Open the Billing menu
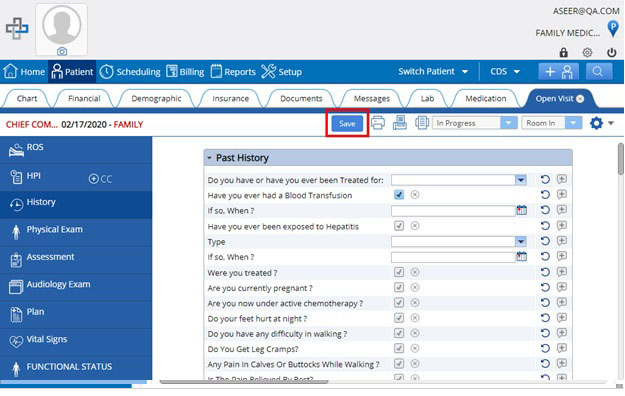The width and height of the screenshot is (625, 396). (185, 72)
